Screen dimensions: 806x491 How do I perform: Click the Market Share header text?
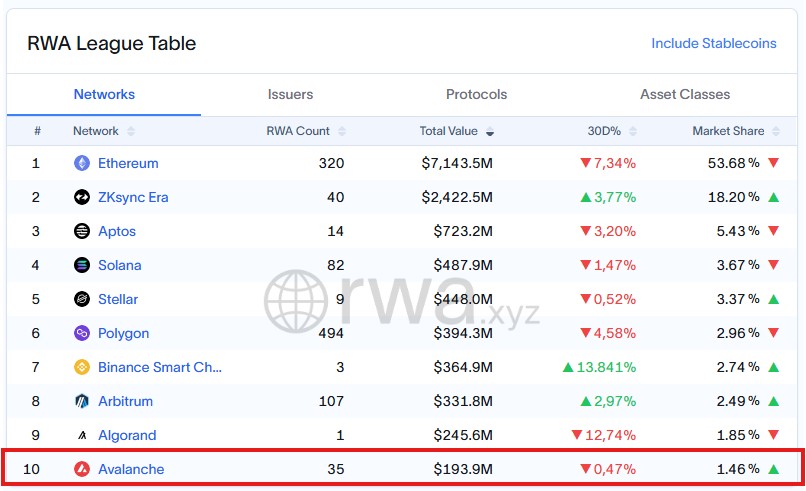point(728,131)
